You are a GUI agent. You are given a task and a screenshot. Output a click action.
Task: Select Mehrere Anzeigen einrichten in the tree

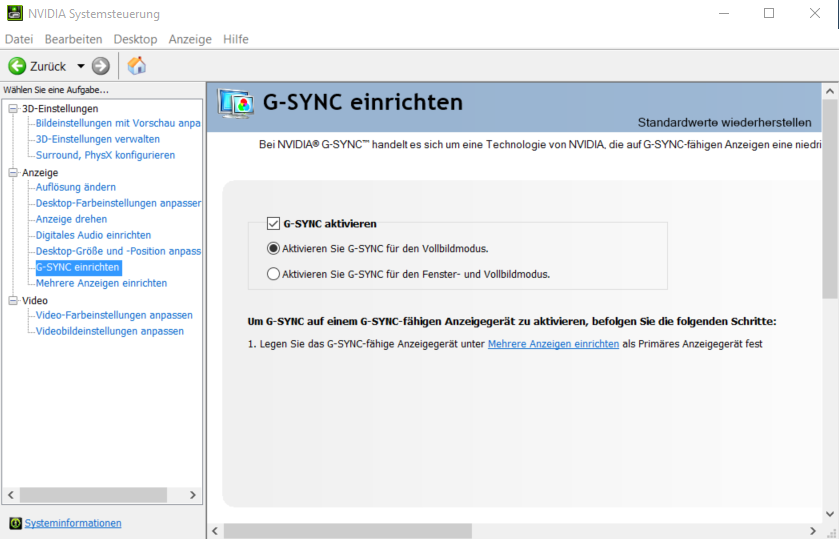tap(102, 283)
